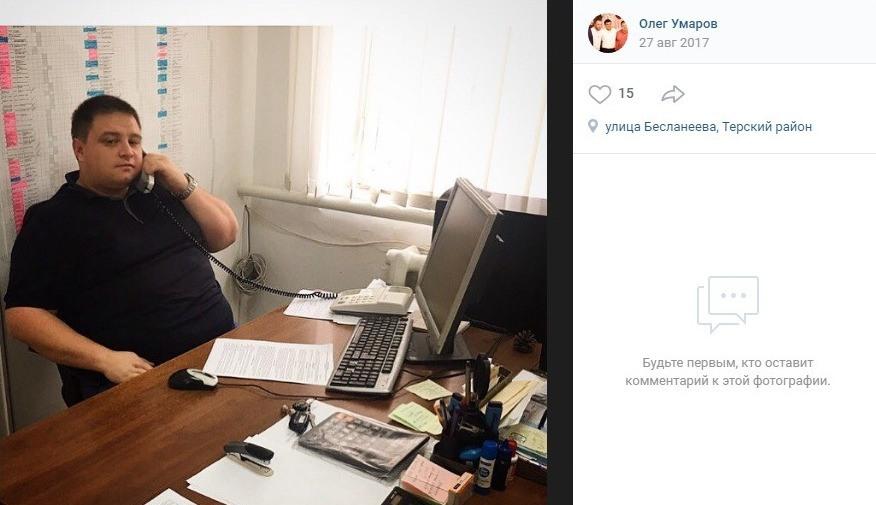Viewport: 876px width, 505px height.
Task: Click the white telephone base in photo
Action: tap(372, 301)
